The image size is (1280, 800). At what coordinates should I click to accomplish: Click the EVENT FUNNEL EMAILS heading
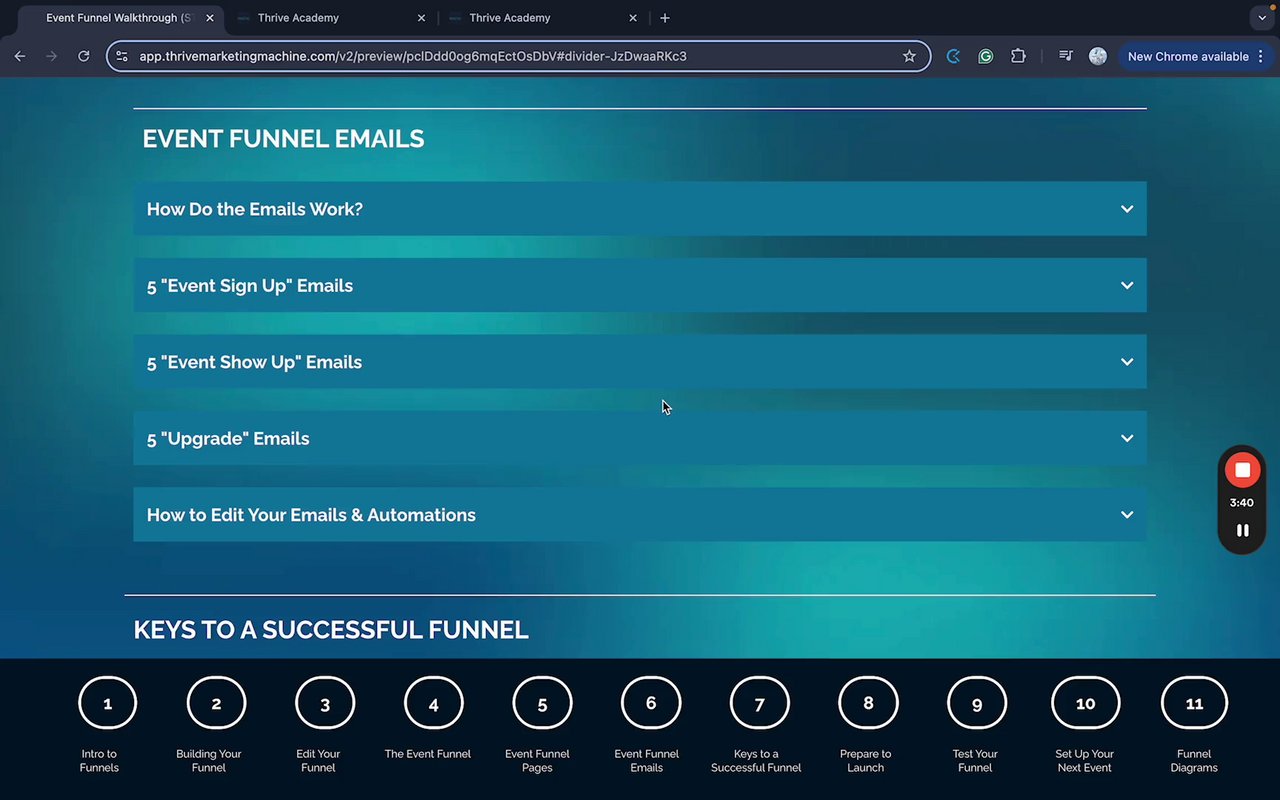(x=283, y=139)
